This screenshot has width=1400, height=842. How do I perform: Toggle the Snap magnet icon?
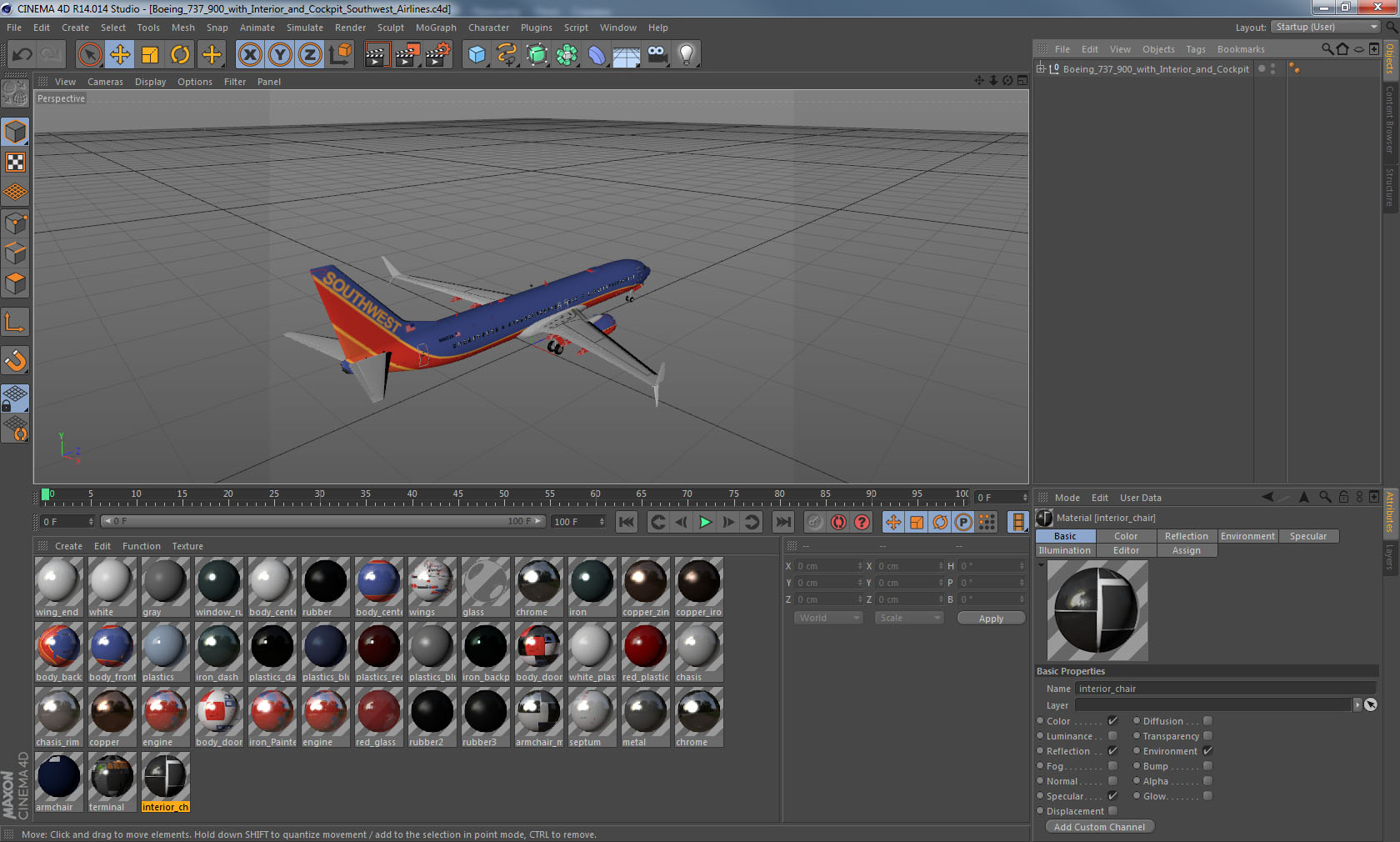coord(15,360)
